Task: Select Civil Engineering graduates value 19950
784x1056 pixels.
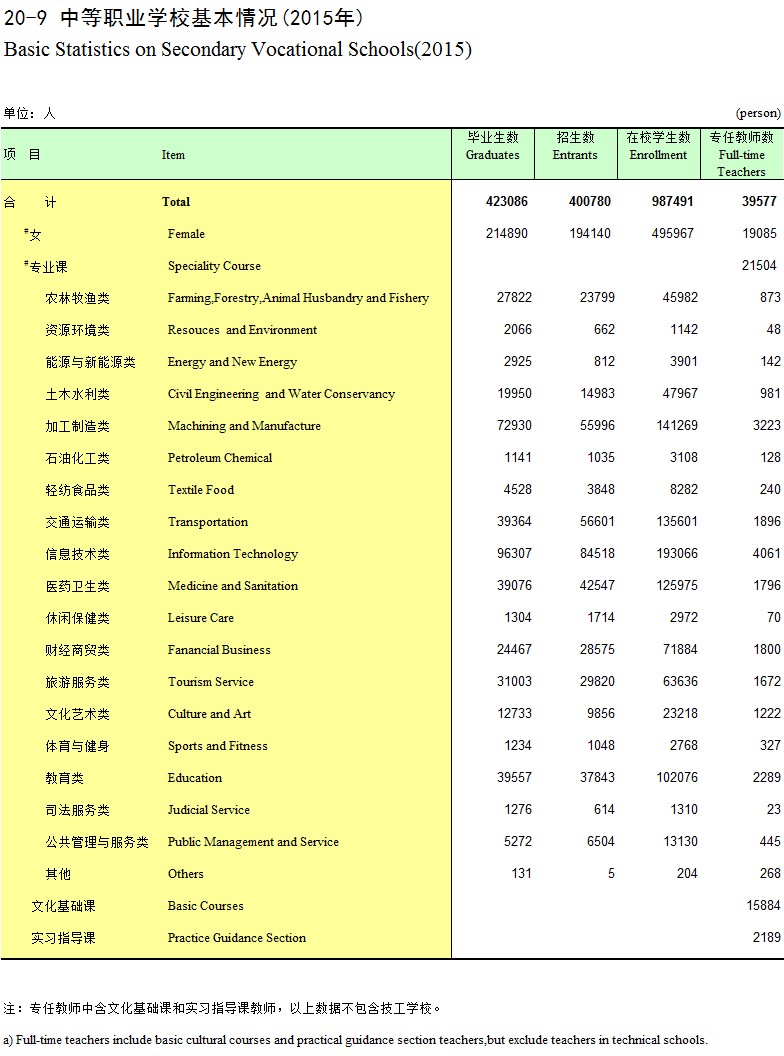Action: coord(515,393)
